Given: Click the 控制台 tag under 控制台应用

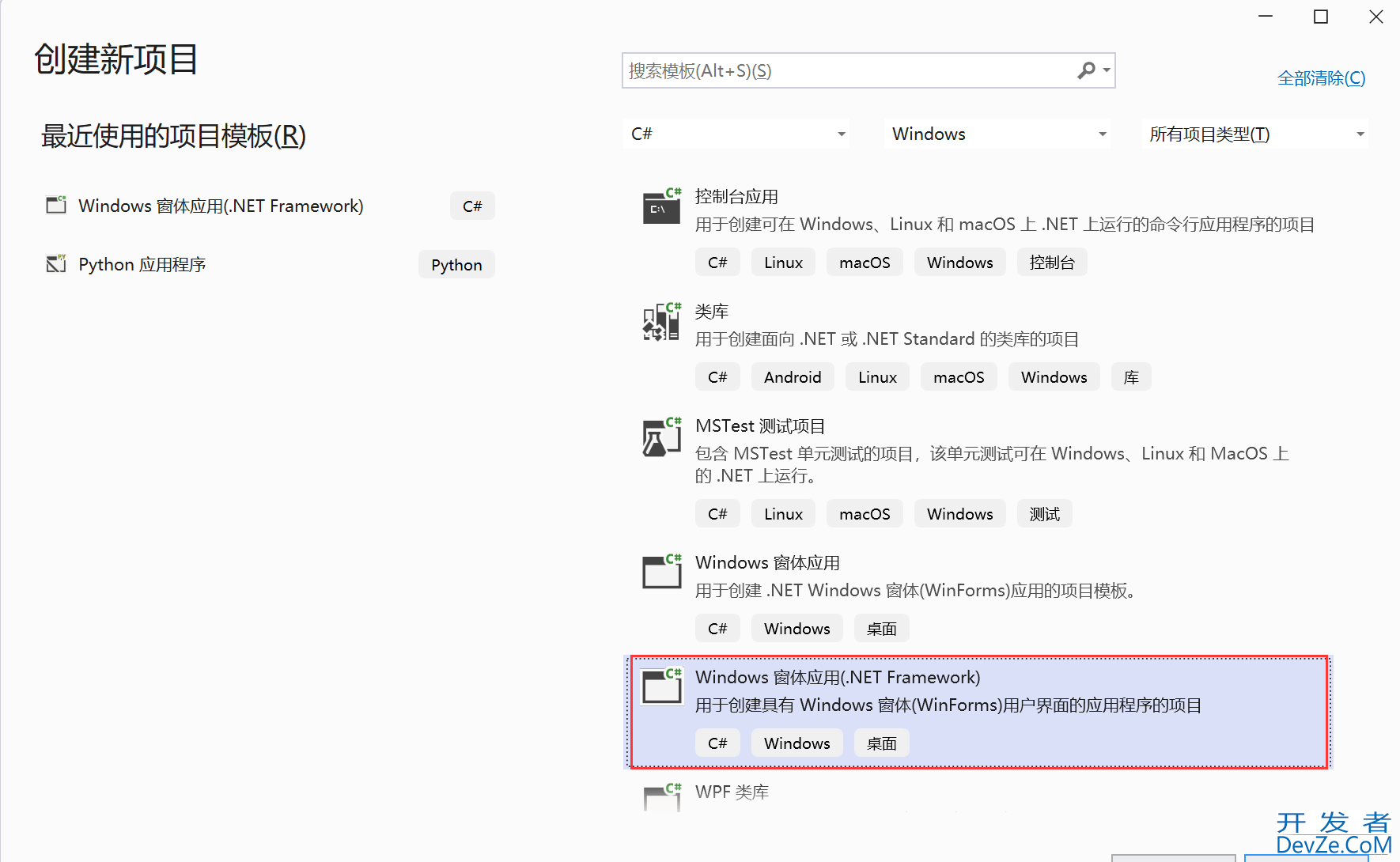Looking at the screenshot, I should [1052, 262].
